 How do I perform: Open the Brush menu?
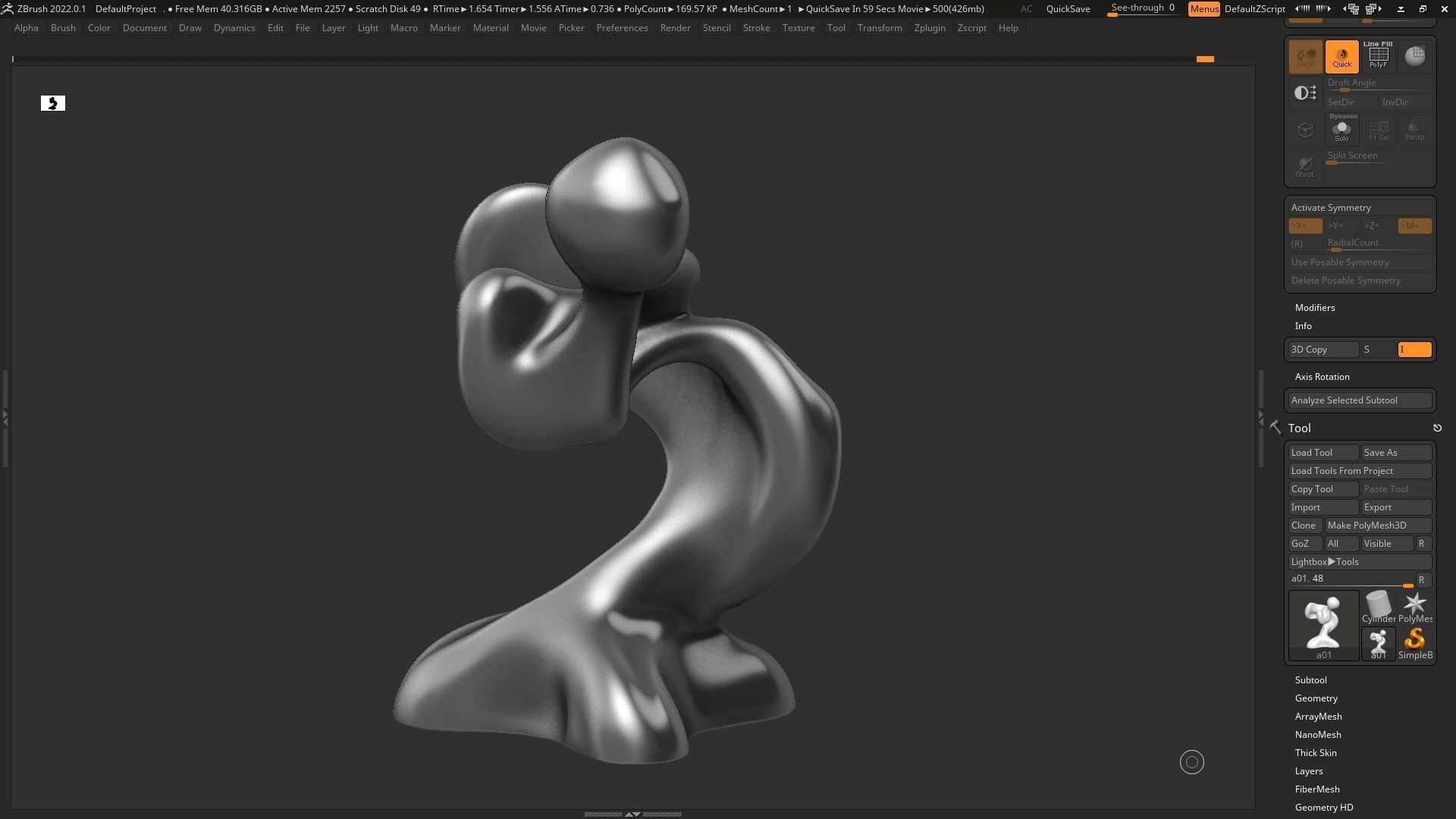point(63,28)
